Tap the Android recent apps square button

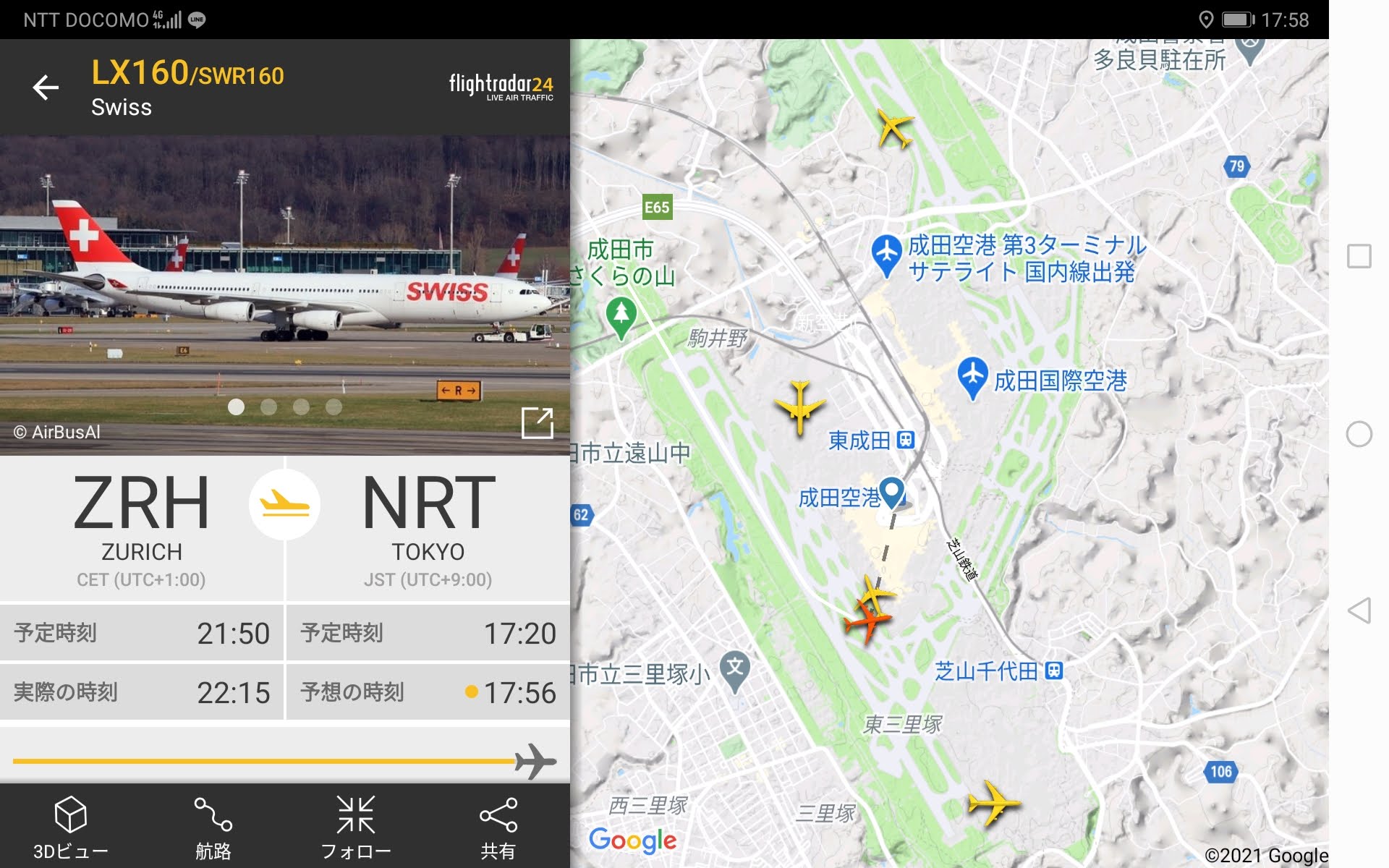tap(1359, 256)
